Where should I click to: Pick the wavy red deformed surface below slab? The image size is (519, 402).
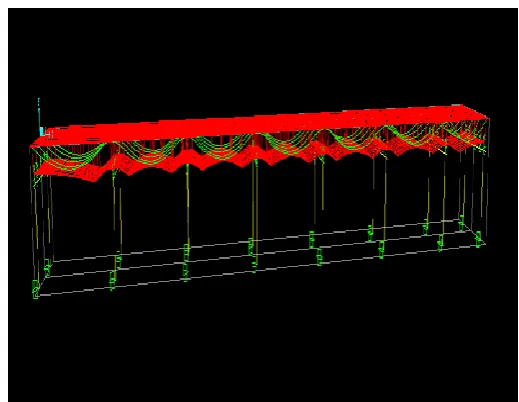[258, 157]
